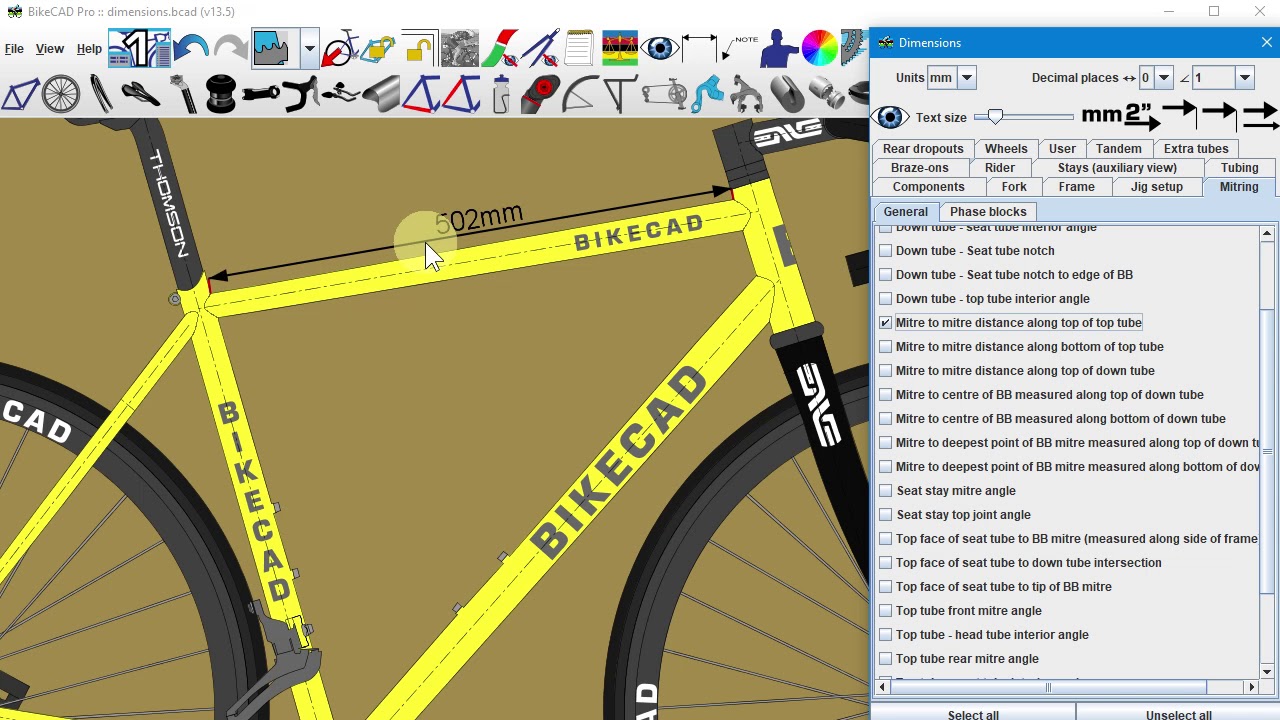This screenshot has height=720, width=1280.
Task: Click the crankset drivetrain icon
Action: pyautogui.click(x=664, y=94)
